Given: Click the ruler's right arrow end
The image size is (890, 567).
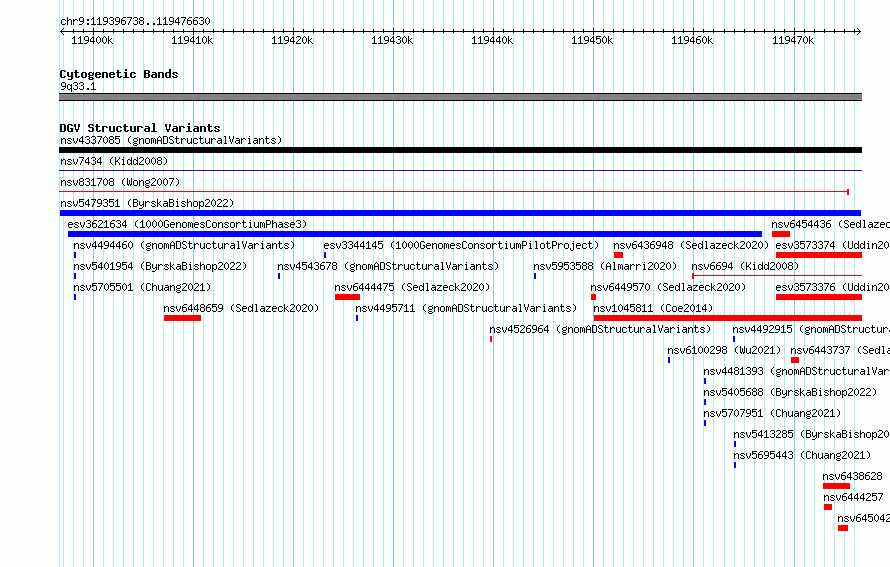Looking at the screenshot, I should [x=858, y=31].
